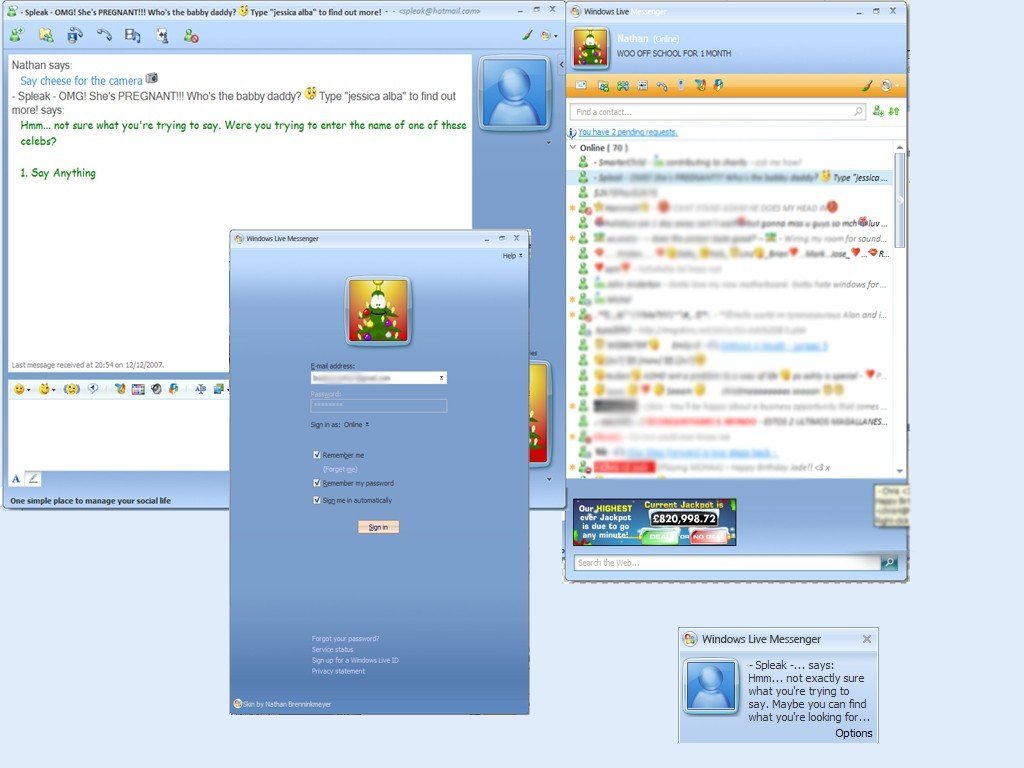Collapse the display picture side panel
1024x768 pixels.
(561, 64)
